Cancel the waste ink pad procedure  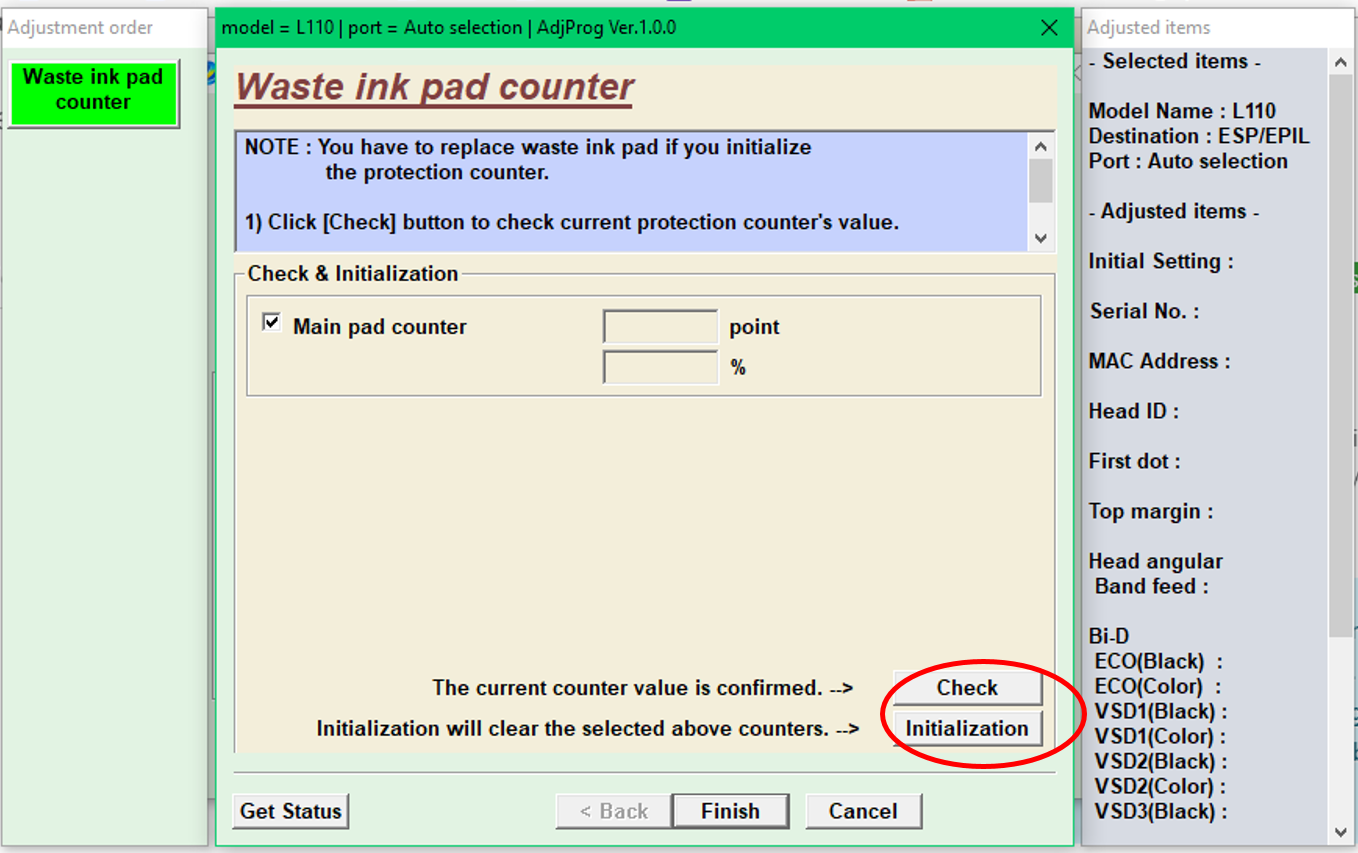pyautogui.click(x=863, y=810)
